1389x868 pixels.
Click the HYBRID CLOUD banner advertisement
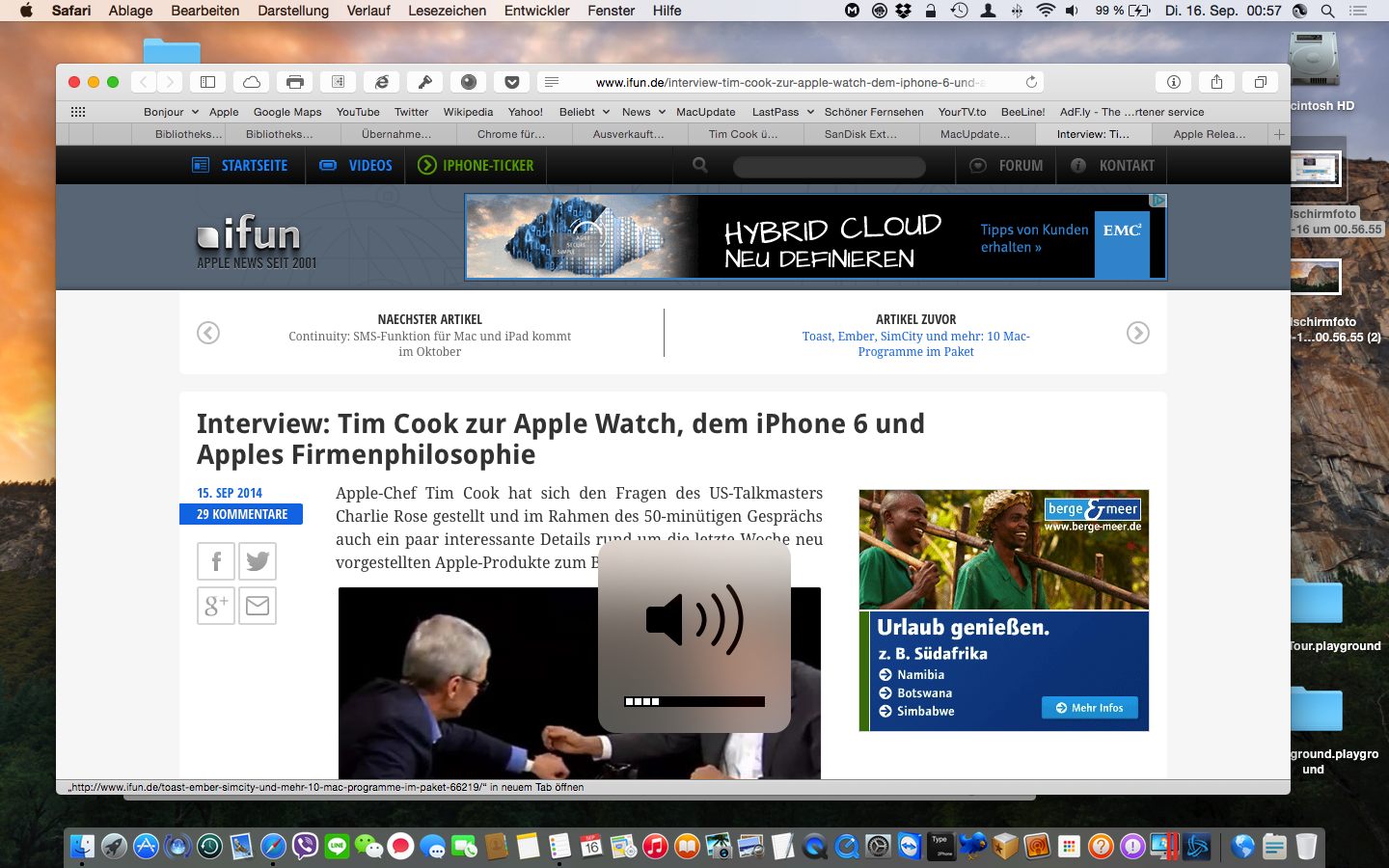tap(816, 237)
